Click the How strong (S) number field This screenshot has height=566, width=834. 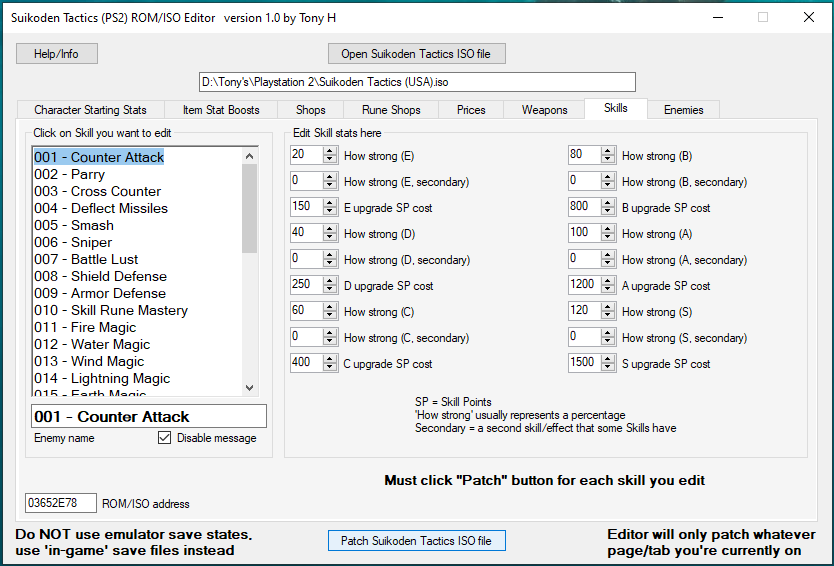585,311
